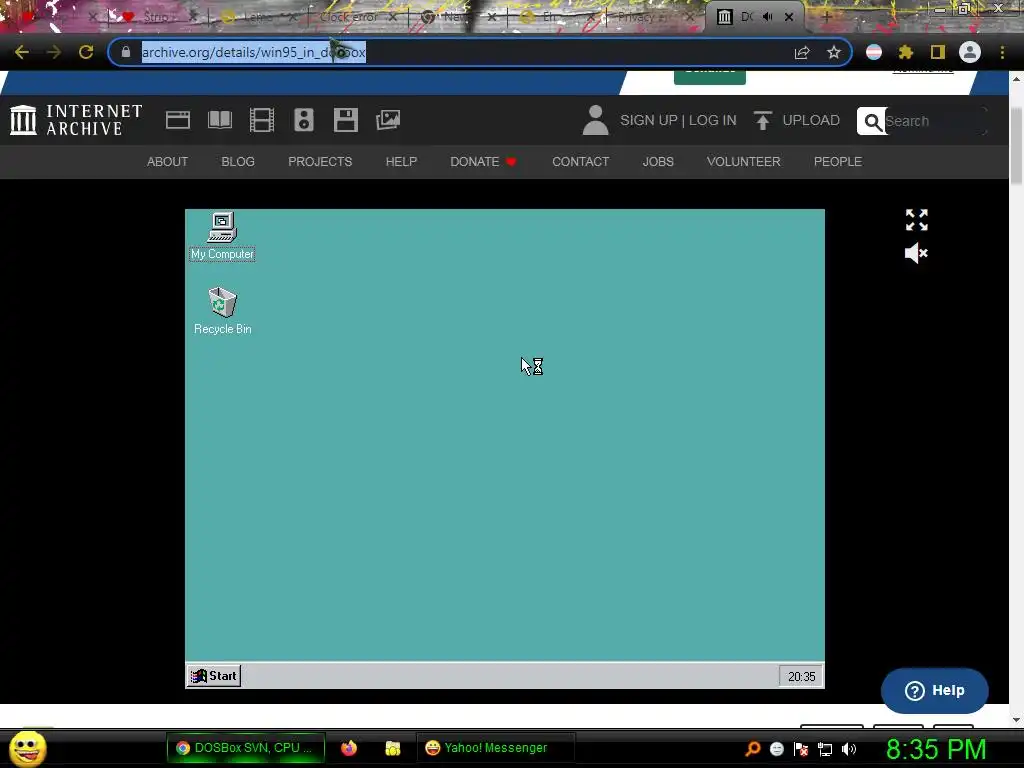
Task: Open the smiley Start orb in taskbar
Action: [x=28, y=748]
